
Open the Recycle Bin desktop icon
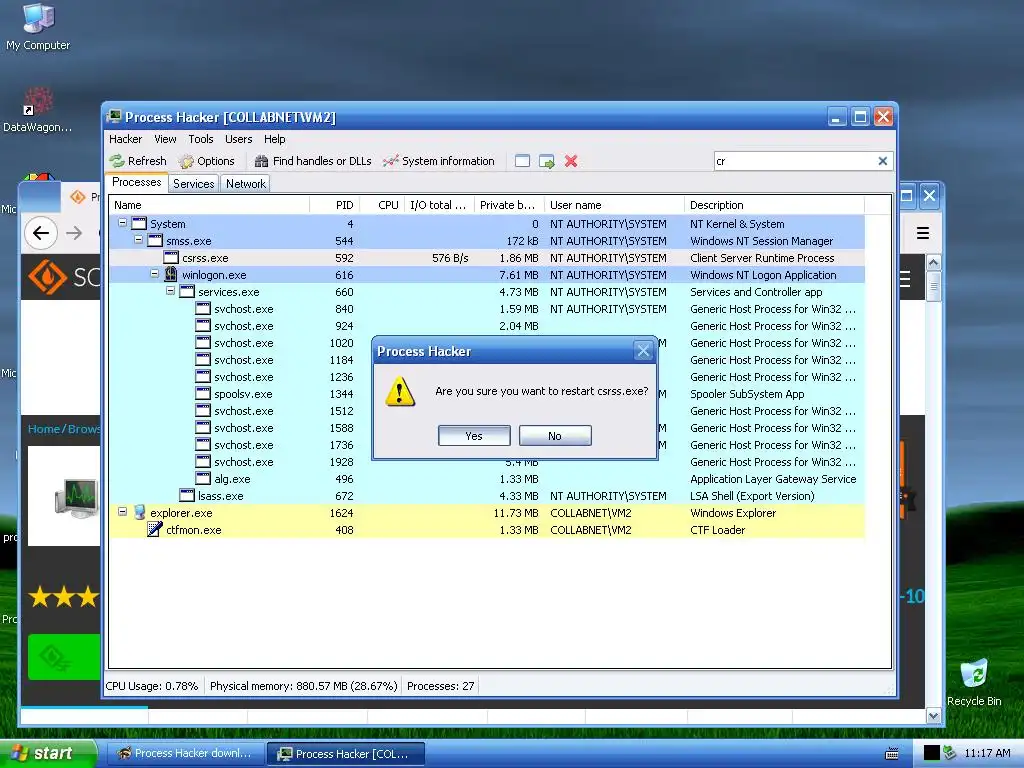point(974,682)
